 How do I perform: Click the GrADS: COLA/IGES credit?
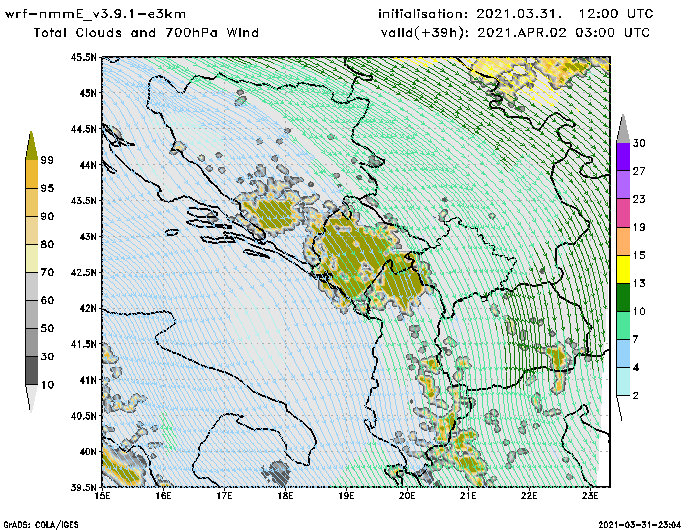click(x=41, y=525)
